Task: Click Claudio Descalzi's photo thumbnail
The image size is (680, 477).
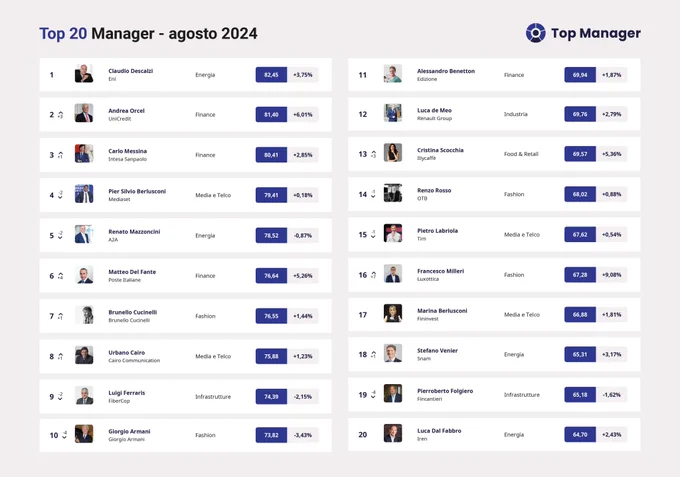Action: (x=84, y=74)
